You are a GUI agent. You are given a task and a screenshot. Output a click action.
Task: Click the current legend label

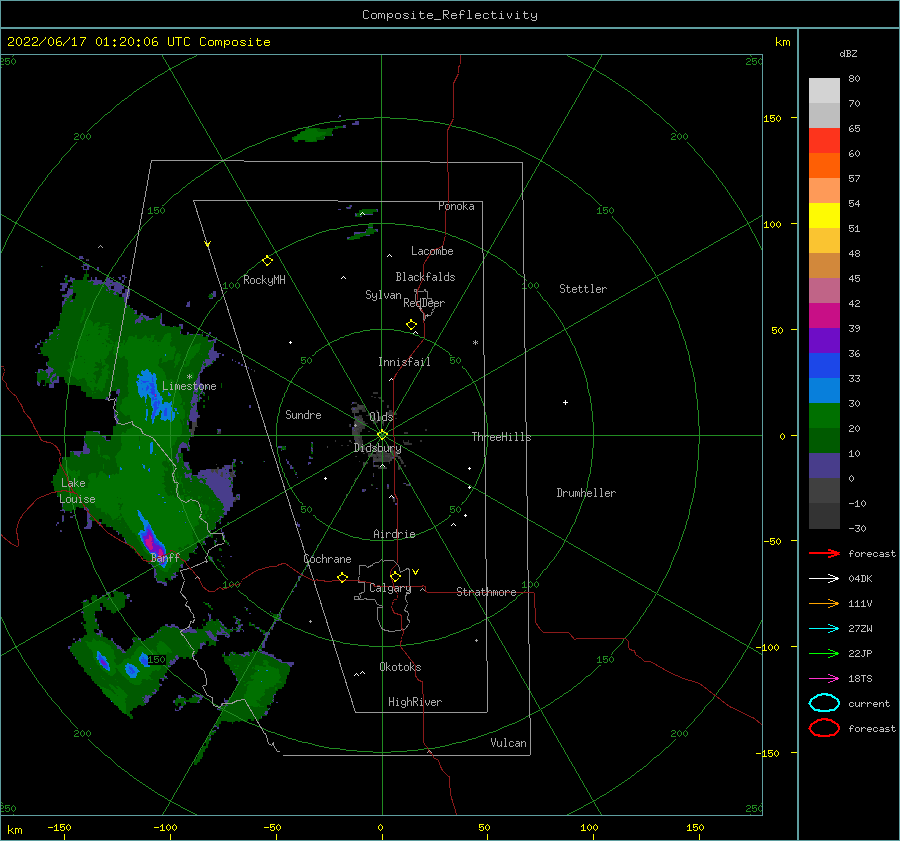pyautogui.click(x=869, y=704)
